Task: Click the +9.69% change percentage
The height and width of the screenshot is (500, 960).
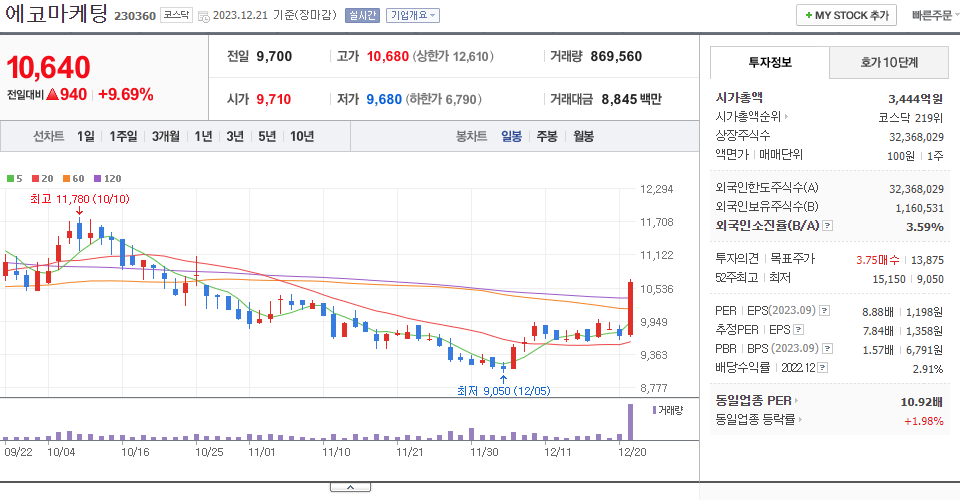Action: point(126,94)
